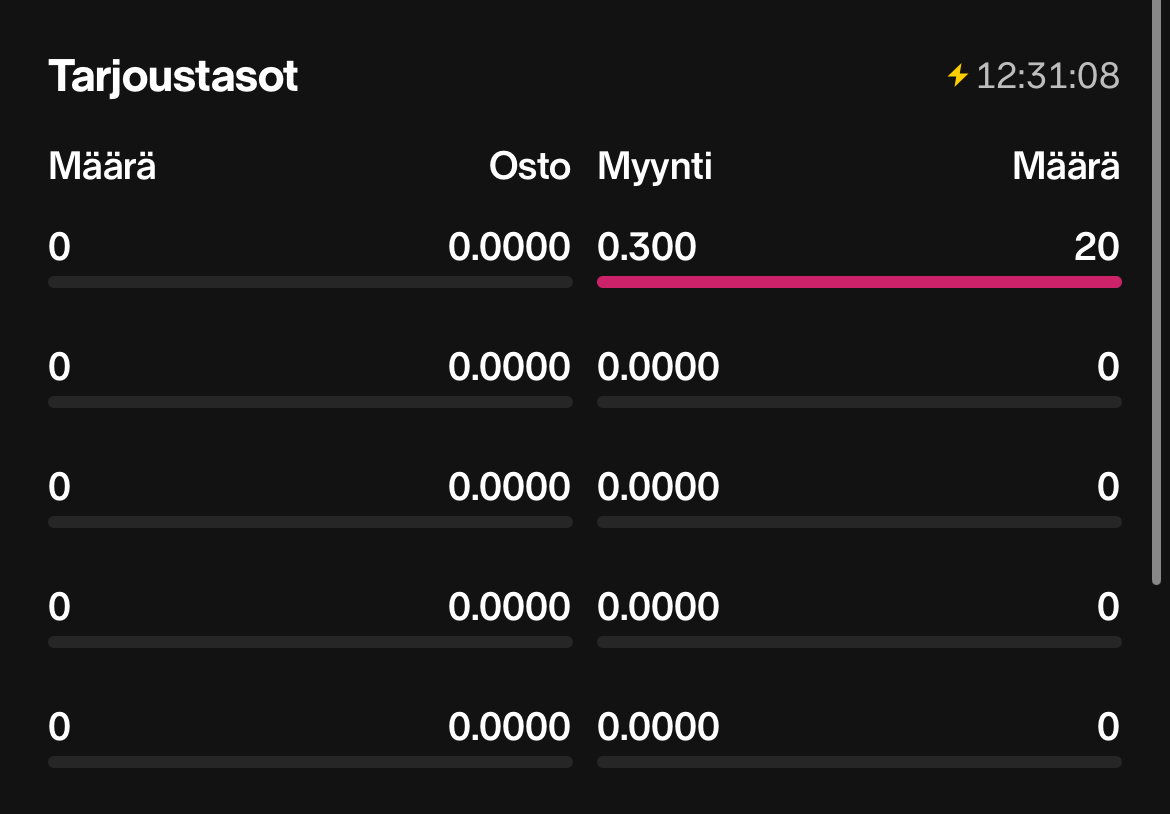Screen dimensions: 1170x814
Task: Click the second row sell price 0.0000
Action: pos(658,367)
